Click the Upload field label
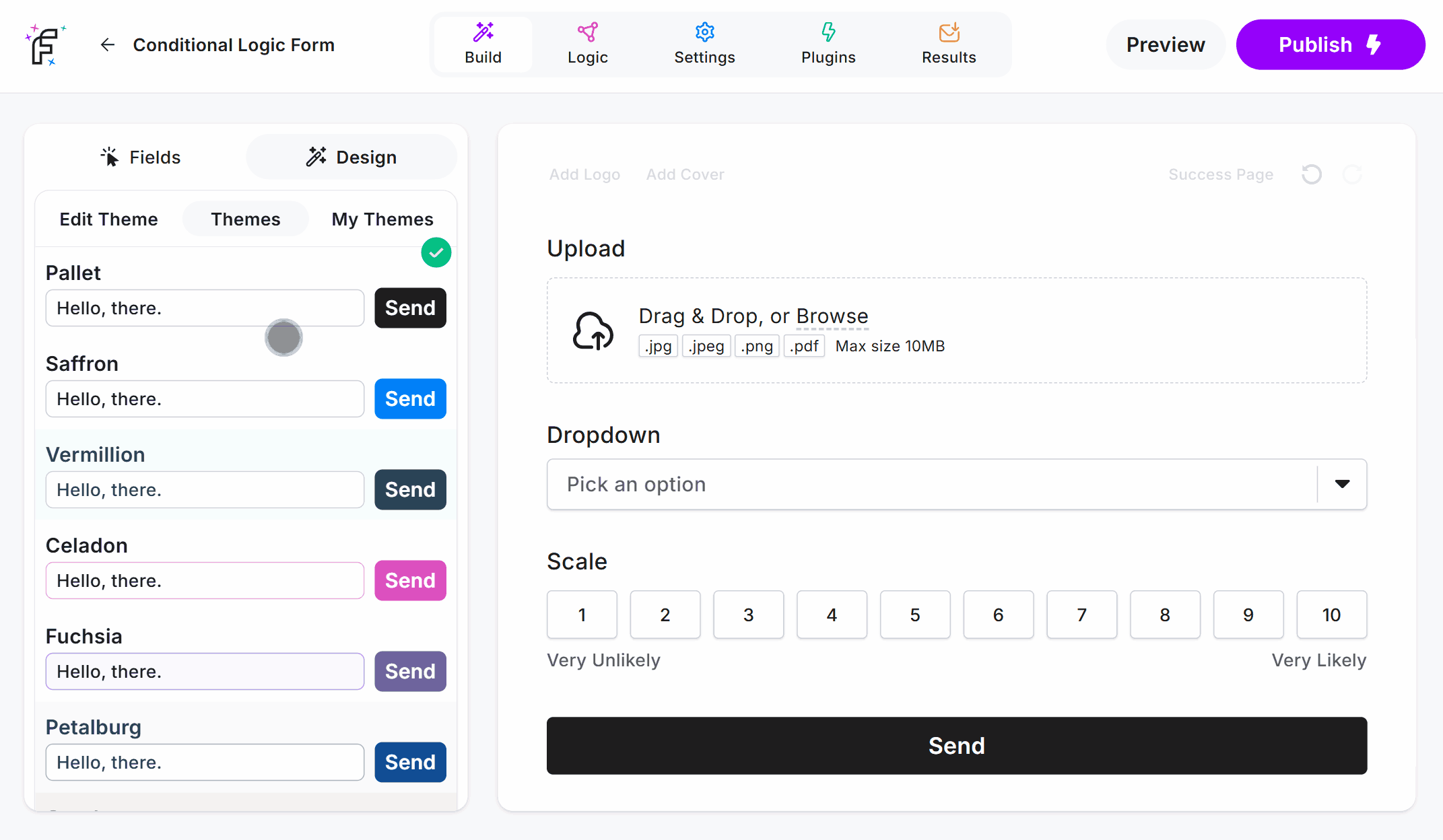1443x840 pixels. pos(586,248)
